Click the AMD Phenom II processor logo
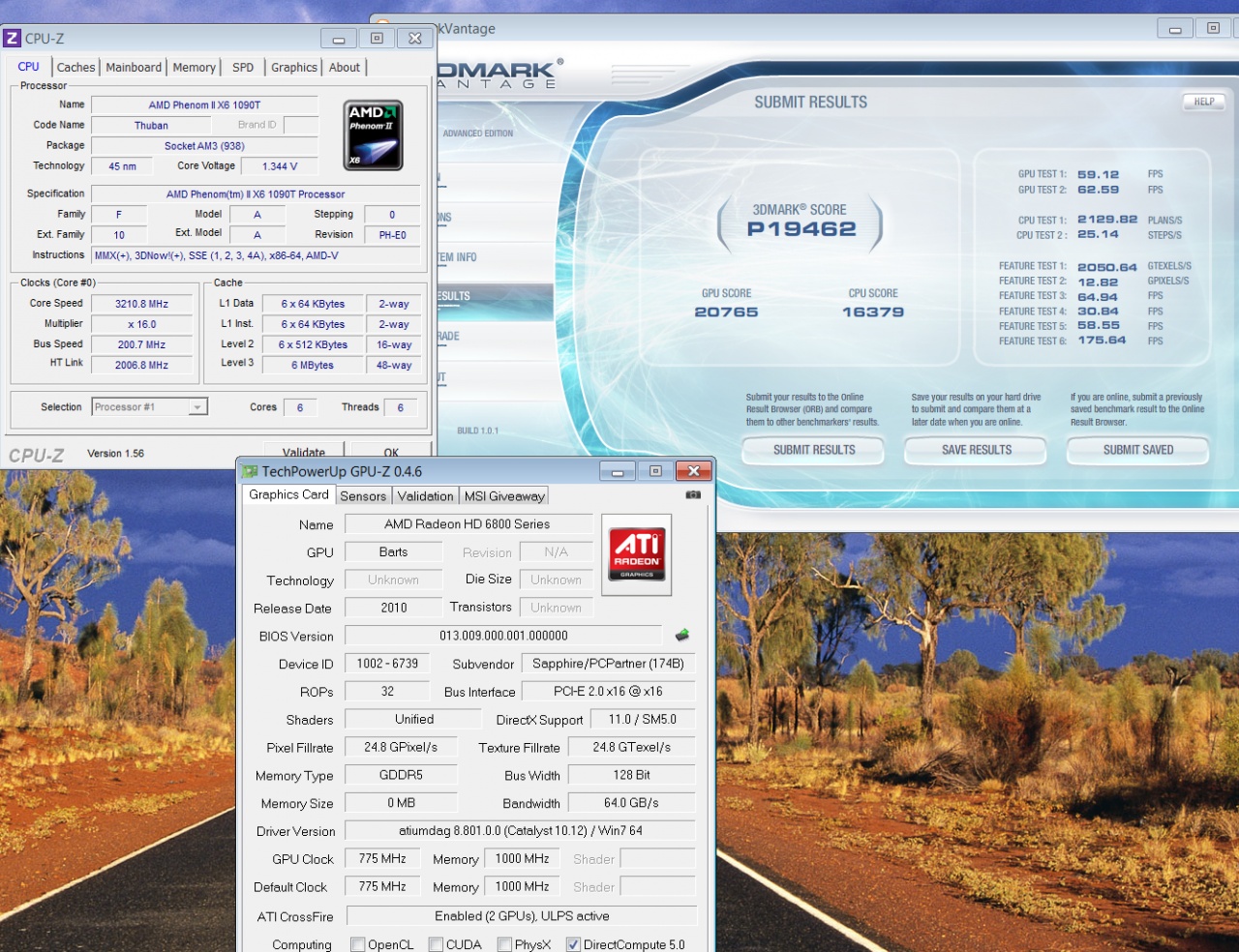 point(374,135)
